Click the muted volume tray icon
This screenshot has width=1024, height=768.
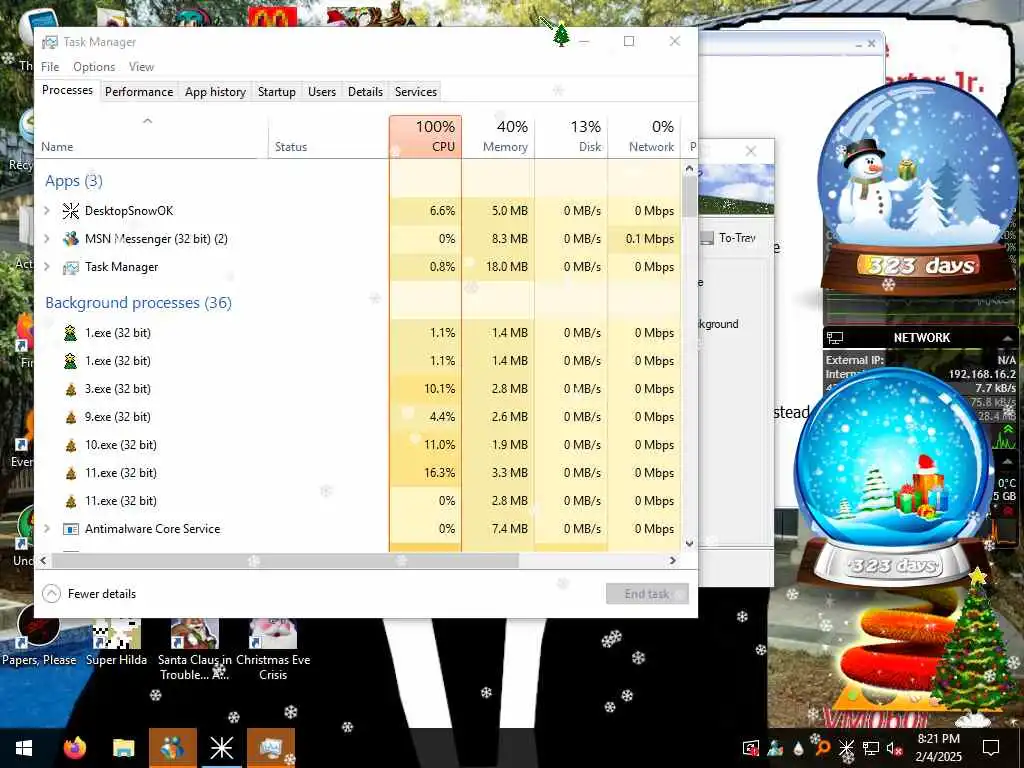click(x=894, y=748)
